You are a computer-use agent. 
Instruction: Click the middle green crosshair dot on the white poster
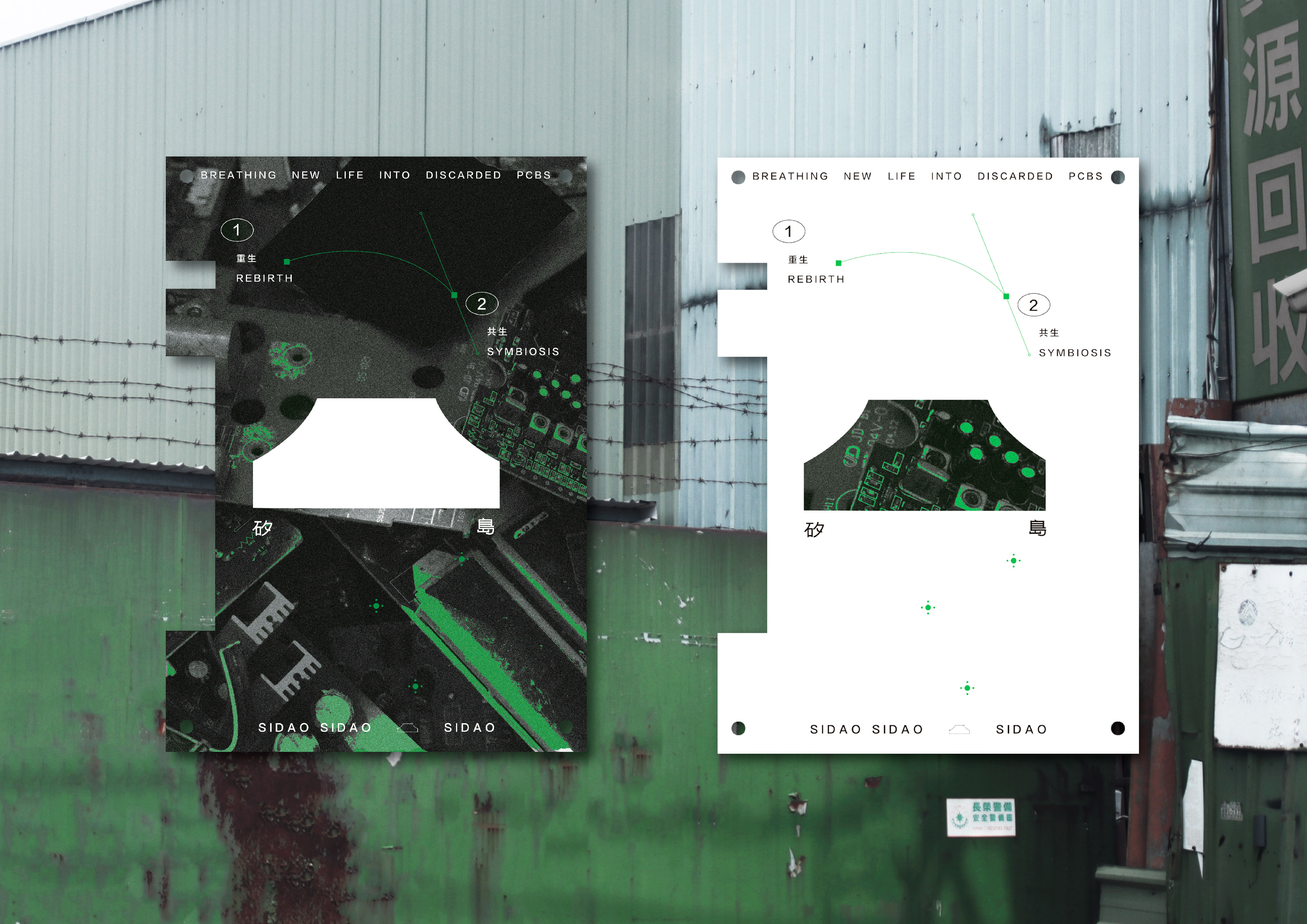point(928,607)
